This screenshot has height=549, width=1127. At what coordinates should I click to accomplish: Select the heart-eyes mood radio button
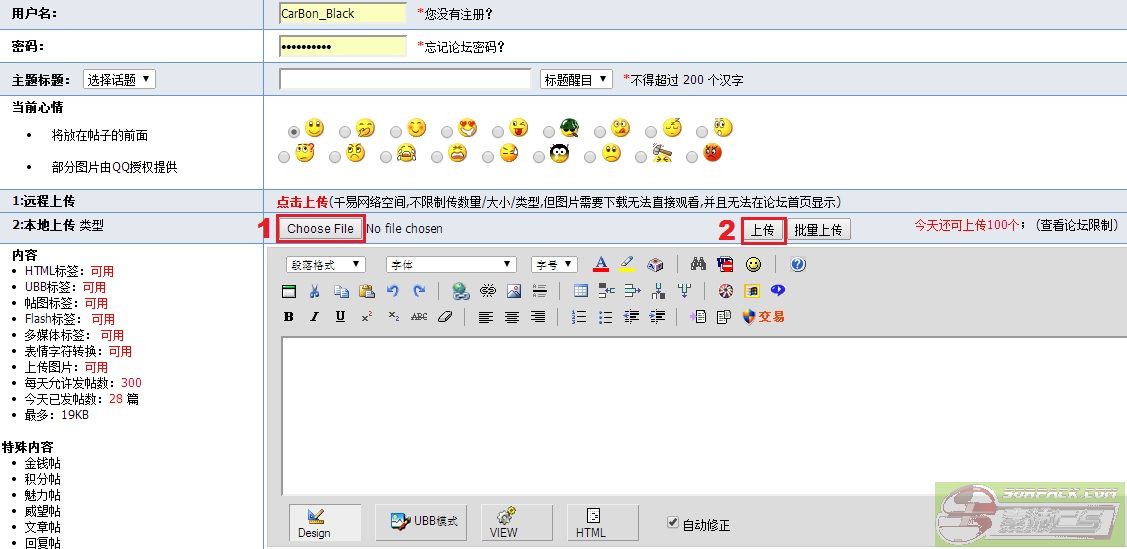[x=446, y=131]
